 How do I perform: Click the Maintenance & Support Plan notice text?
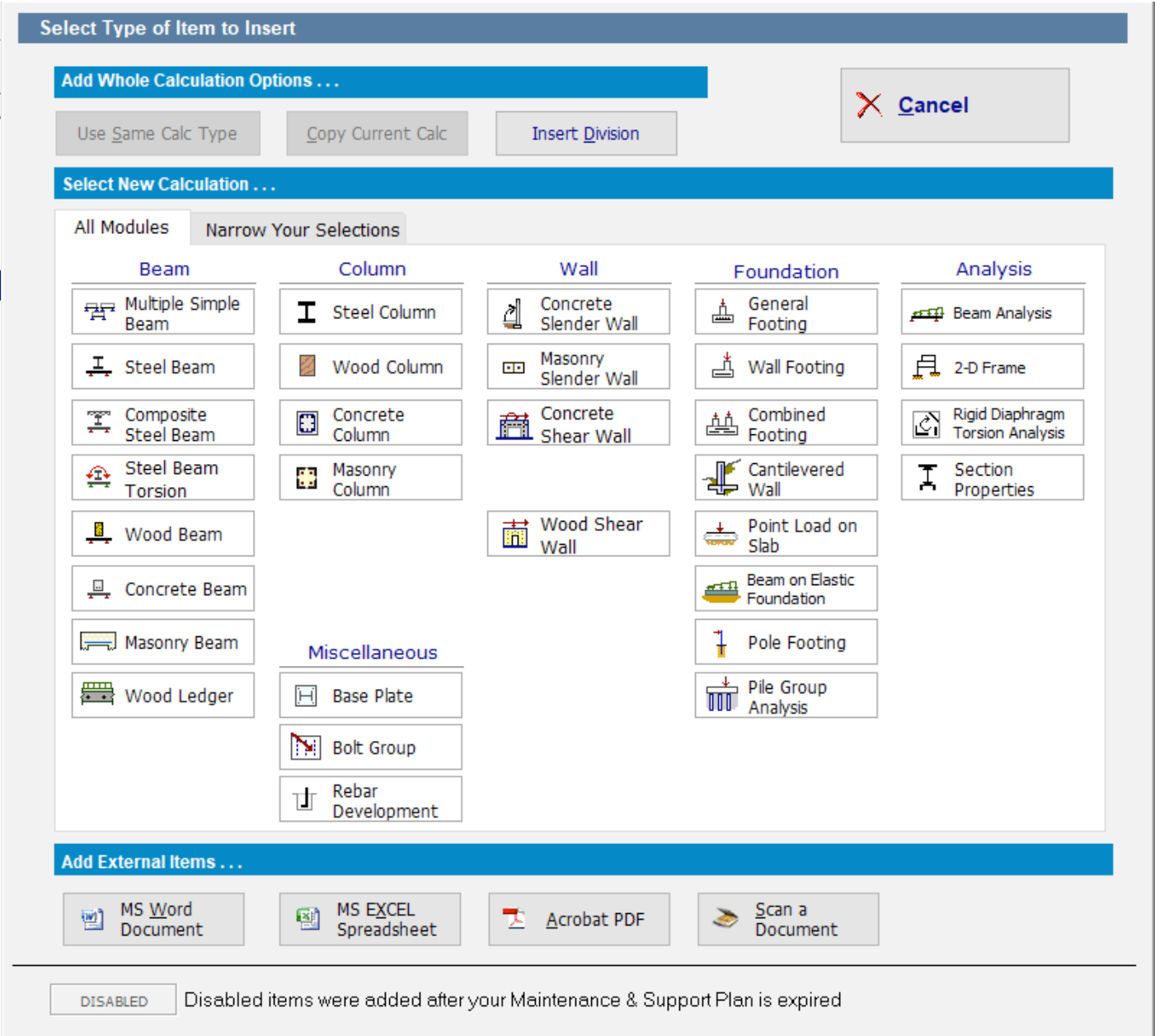(513, 1000)
